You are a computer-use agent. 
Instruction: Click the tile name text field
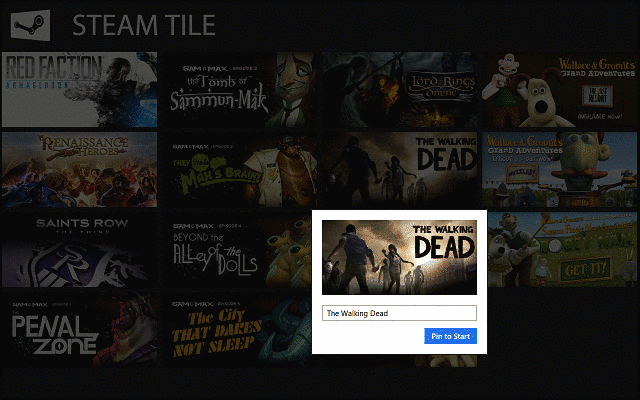(x=399, y=313)
